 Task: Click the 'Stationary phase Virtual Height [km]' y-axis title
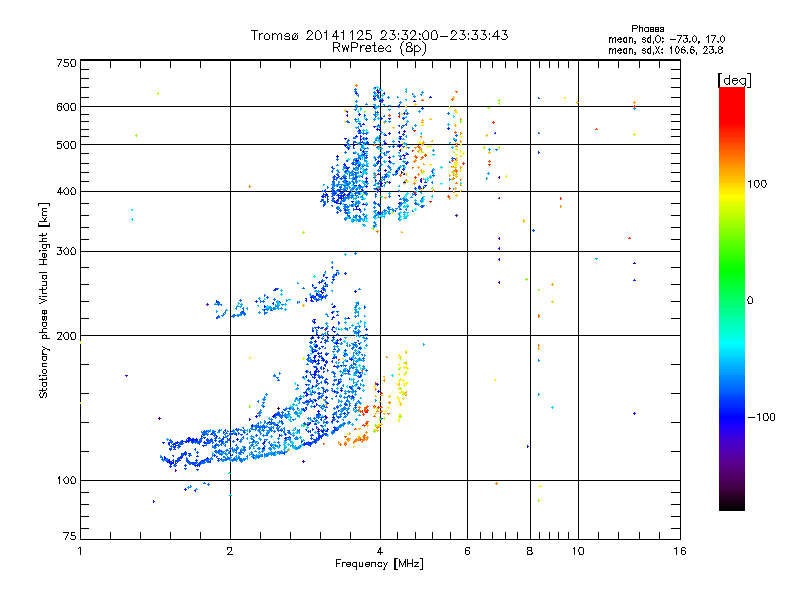coord(44,300)
